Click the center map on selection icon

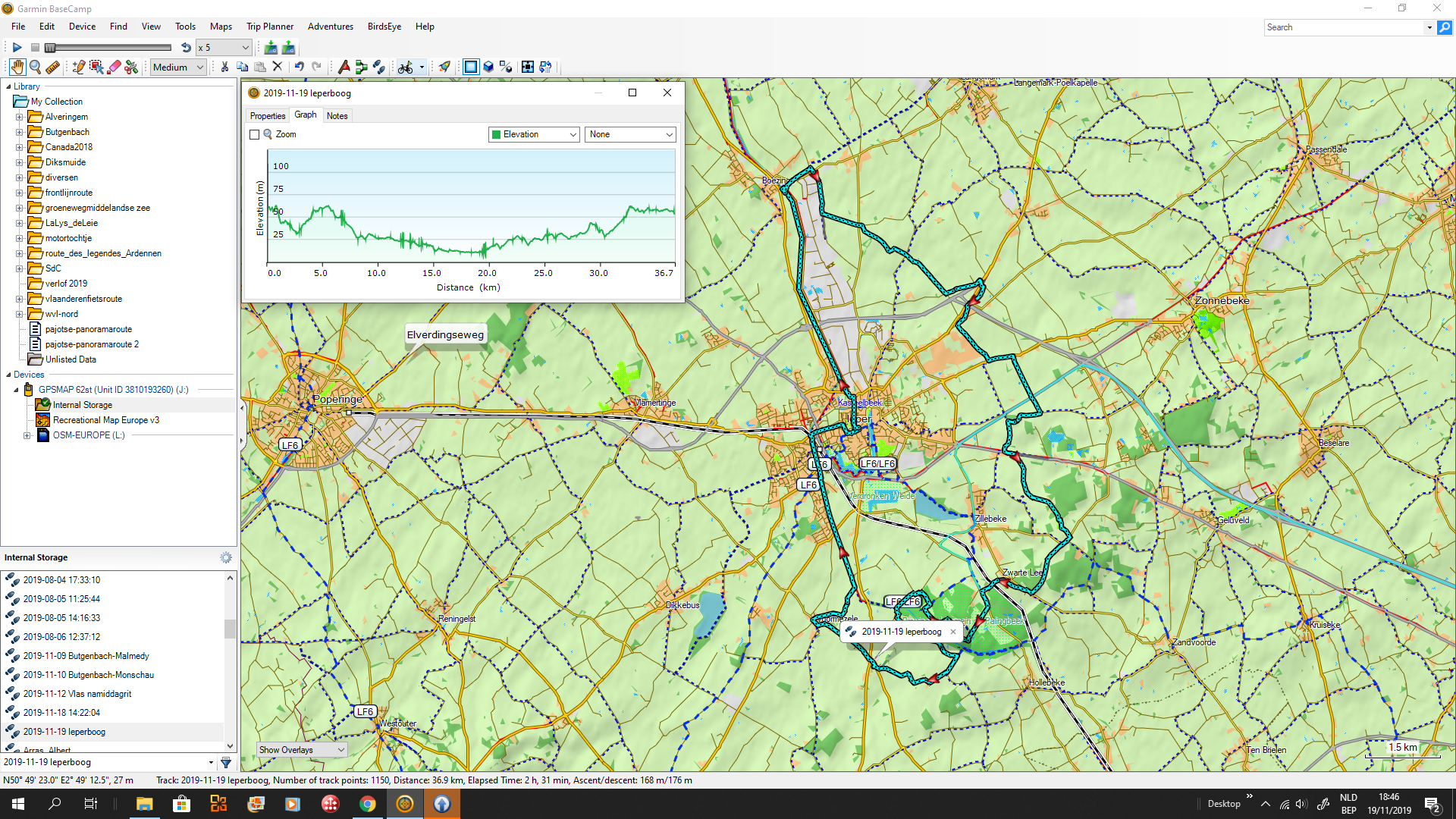tap(528, 67)
